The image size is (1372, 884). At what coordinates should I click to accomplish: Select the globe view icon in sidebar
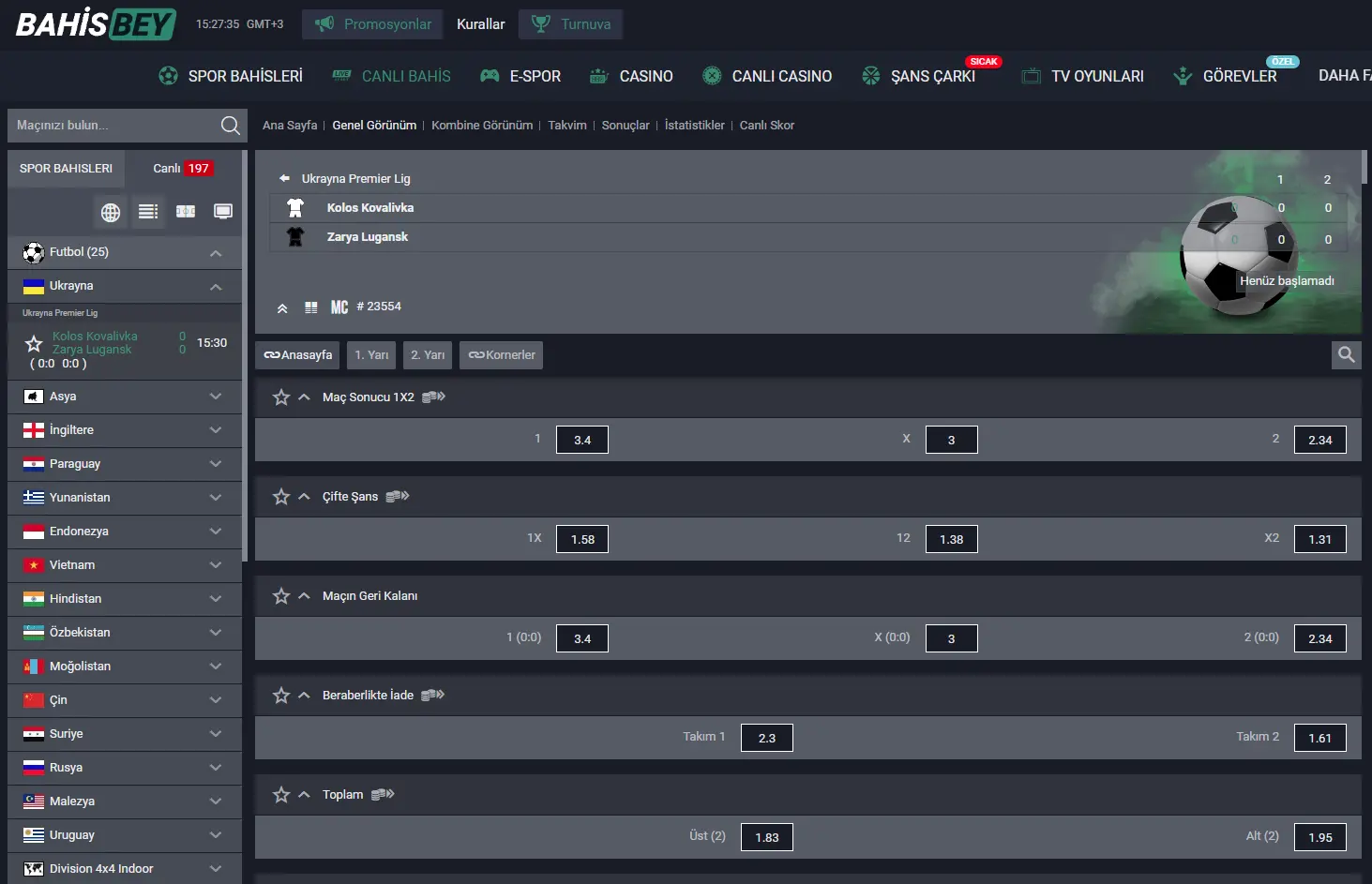tap(111, 212)
